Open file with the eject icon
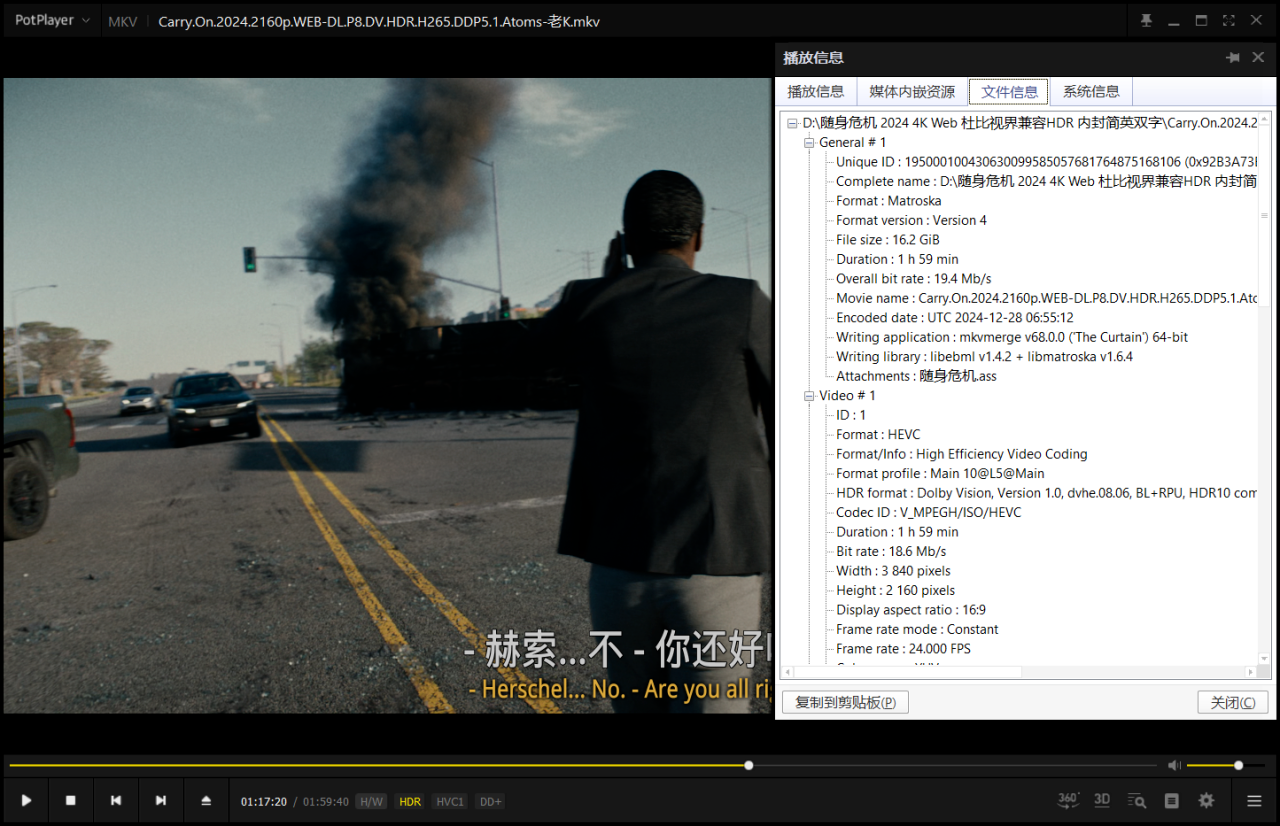The width and height of the screenshot is (1280, 826). pyautogui.click(x=206, y=801)
